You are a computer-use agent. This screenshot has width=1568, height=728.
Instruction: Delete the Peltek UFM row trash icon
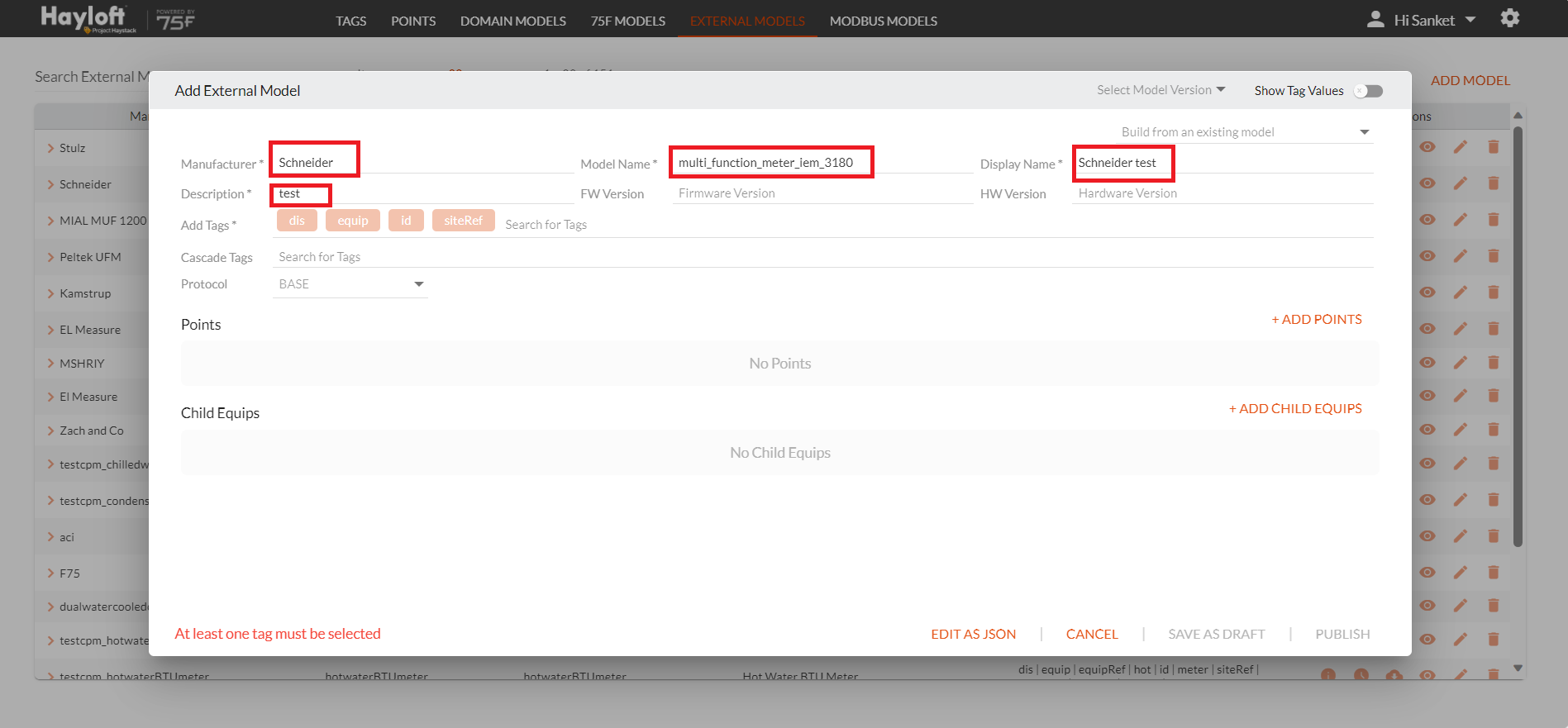tap(1494, 256)
